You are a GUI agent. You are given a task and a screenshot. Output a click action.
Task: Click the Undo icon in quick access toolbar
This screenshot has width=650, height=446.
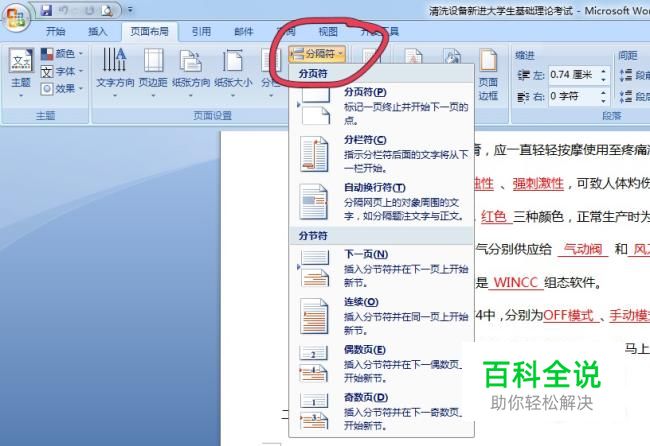(64, 11)
